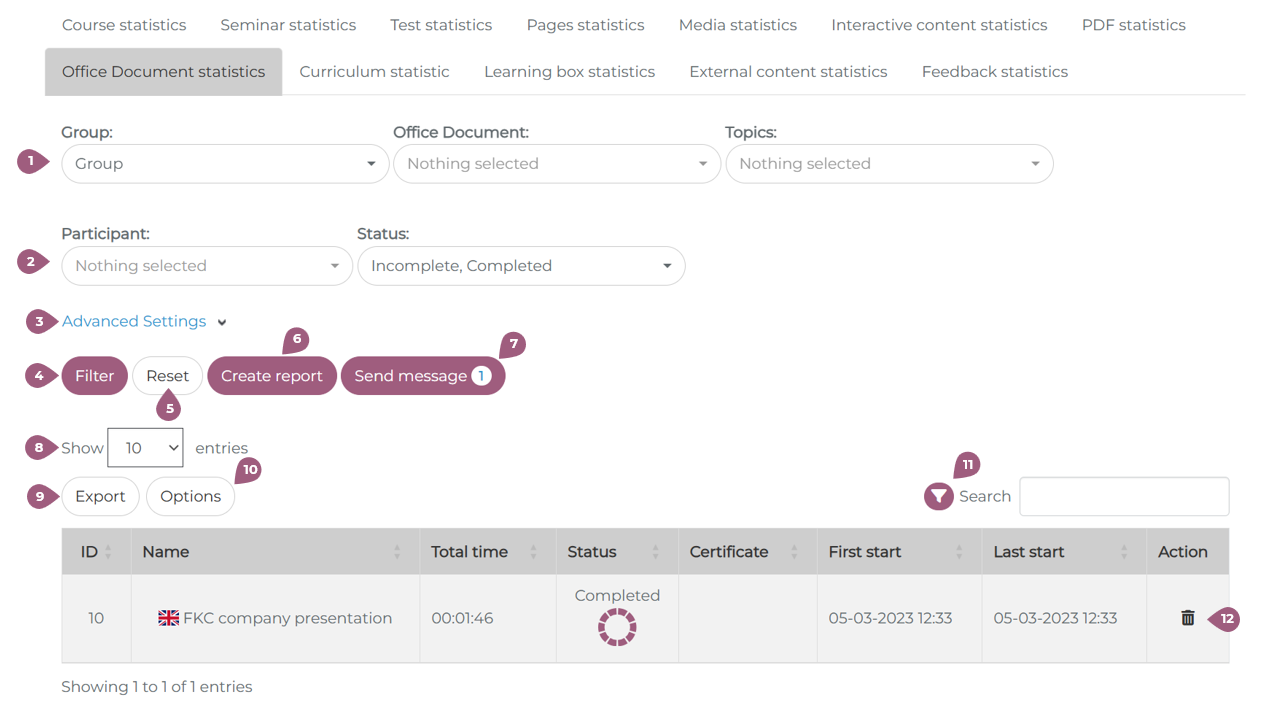Viewport: 1264px width, 713px height.
Task: Switch to the Curriculum statistic tab
Action: pyautogui.click(x=374, y=72)
